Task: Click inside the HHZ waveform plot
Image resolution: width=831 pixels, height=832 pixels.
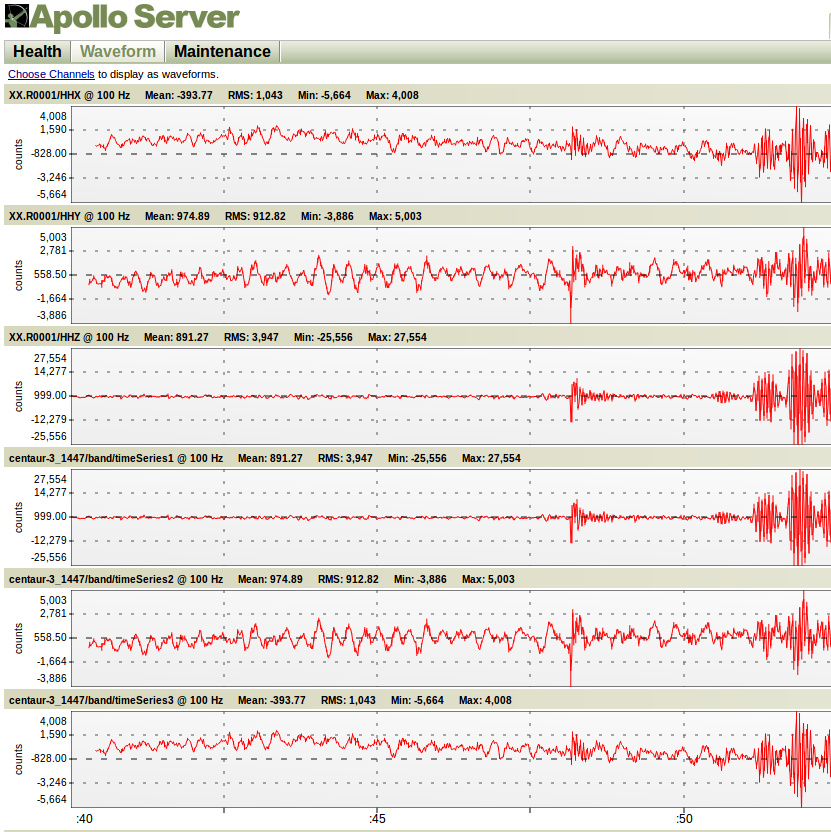Action: [x=450, y=396]
